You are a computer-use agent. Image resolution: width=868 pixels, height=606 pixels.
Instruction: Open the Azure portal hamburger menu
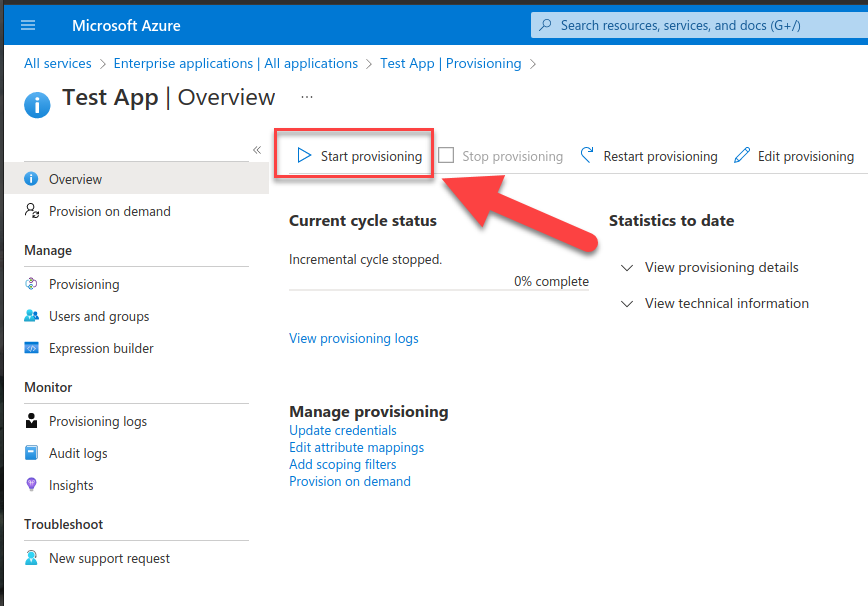28,25
